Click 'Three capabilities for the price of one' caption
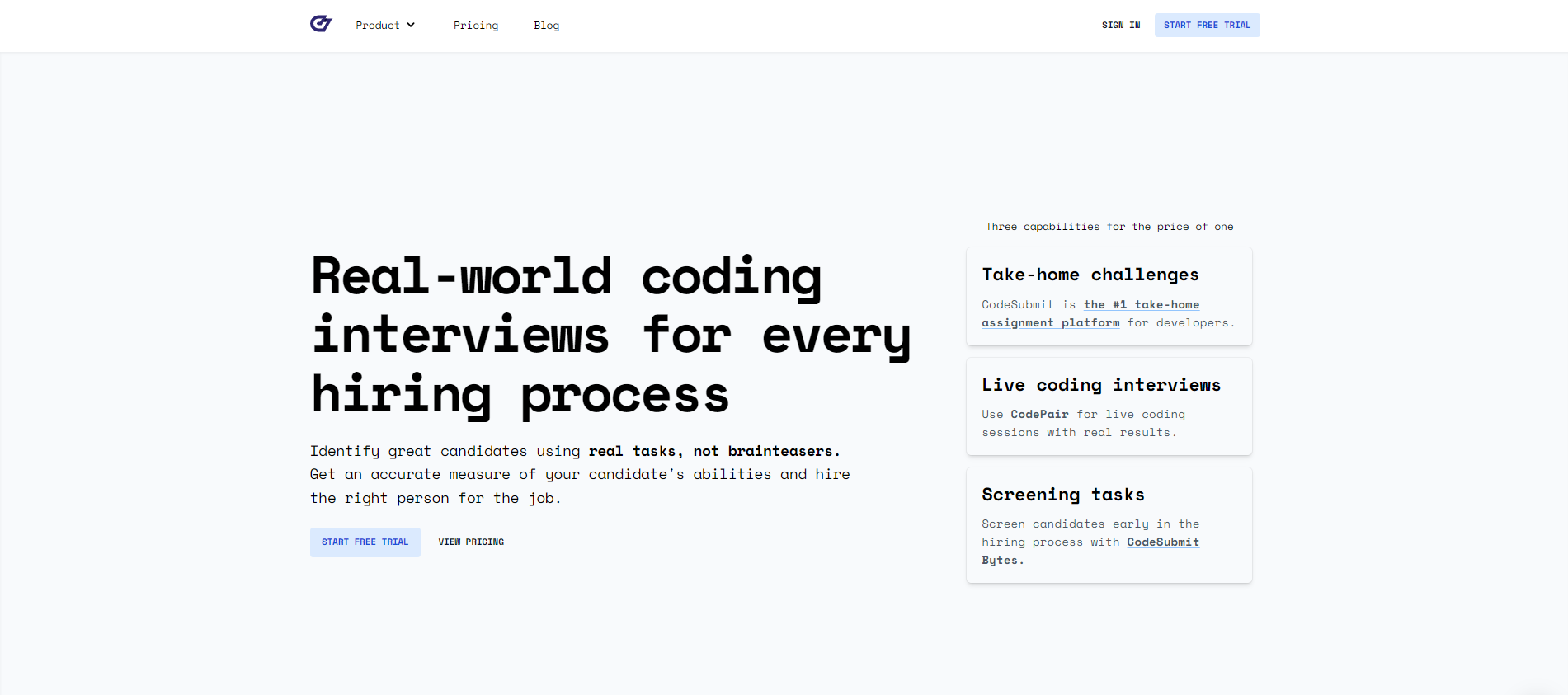This screenshot has width=1568, height=695. 1109,227
